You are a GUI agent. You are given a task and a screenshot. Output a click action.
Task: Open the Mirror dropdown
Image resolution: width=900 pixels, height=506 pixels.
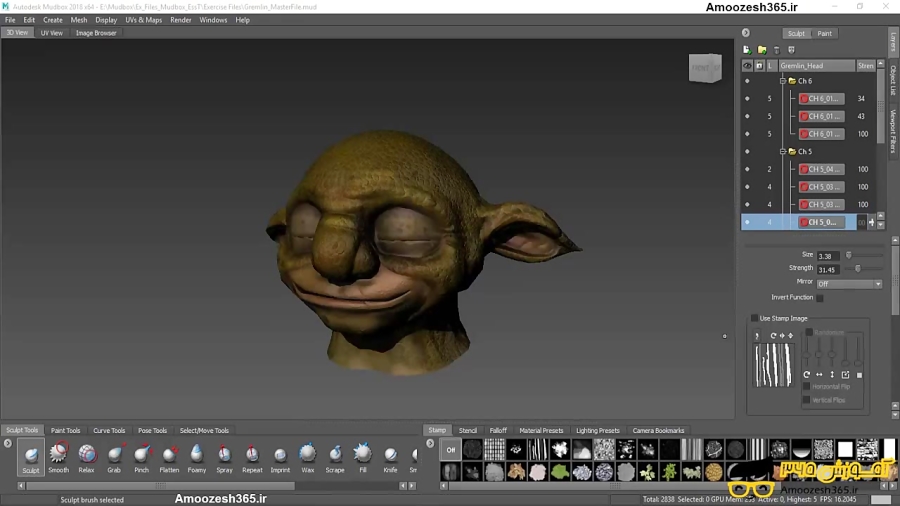849,284
